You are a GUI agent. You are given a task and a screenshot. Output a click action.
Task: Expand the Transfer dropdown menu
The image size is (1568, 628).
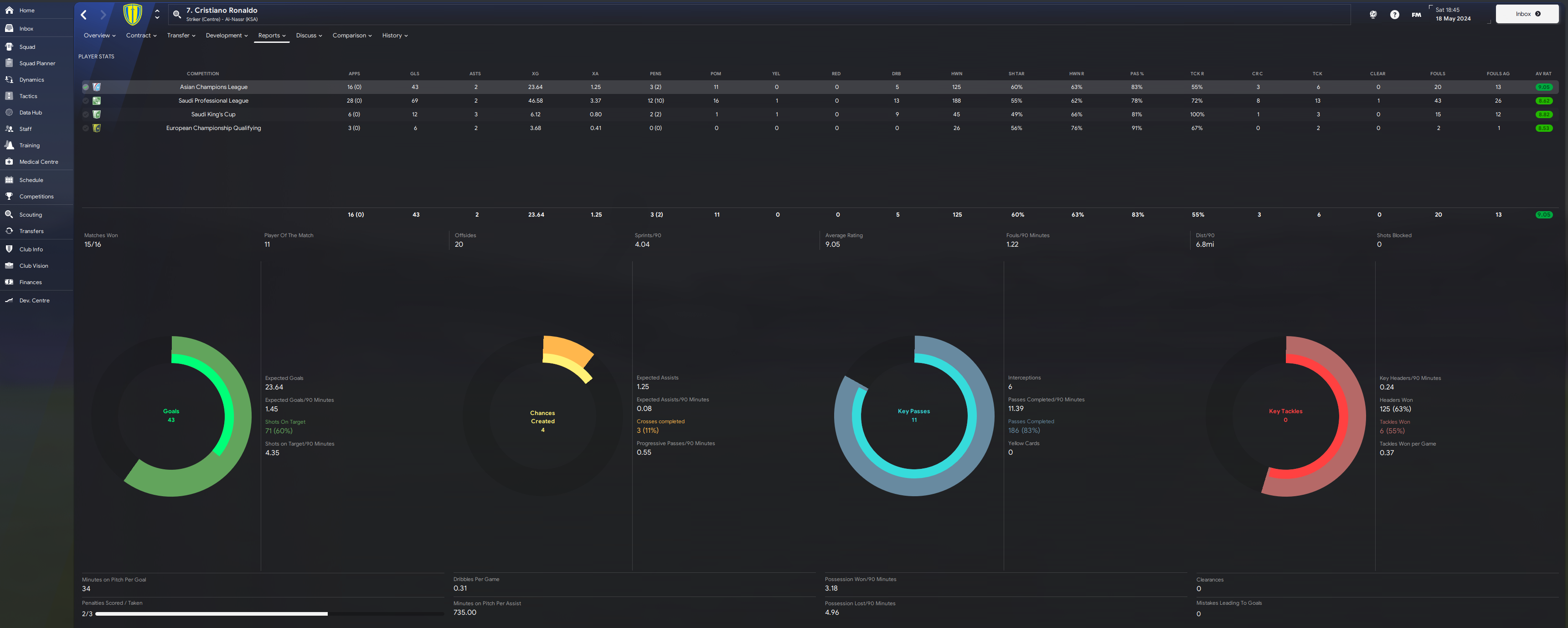(x=181, y=35)
